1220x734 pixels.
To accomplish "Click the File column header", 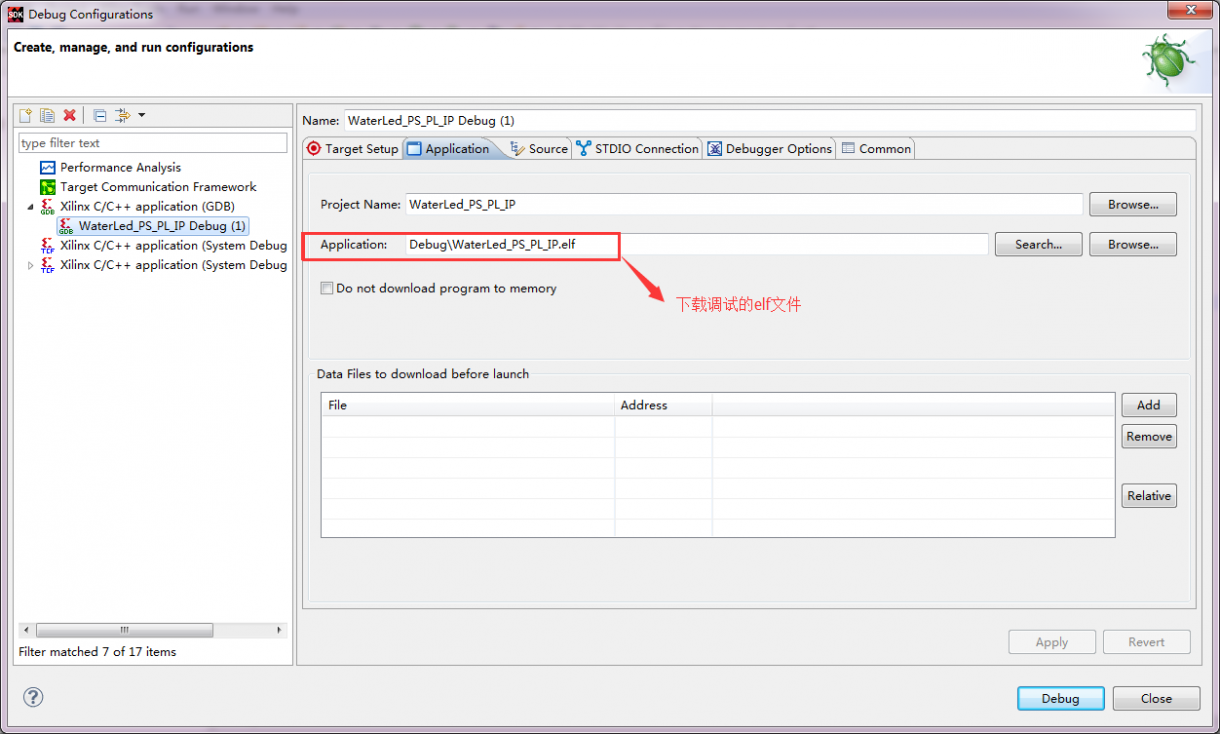I will (x=467, y=405).
